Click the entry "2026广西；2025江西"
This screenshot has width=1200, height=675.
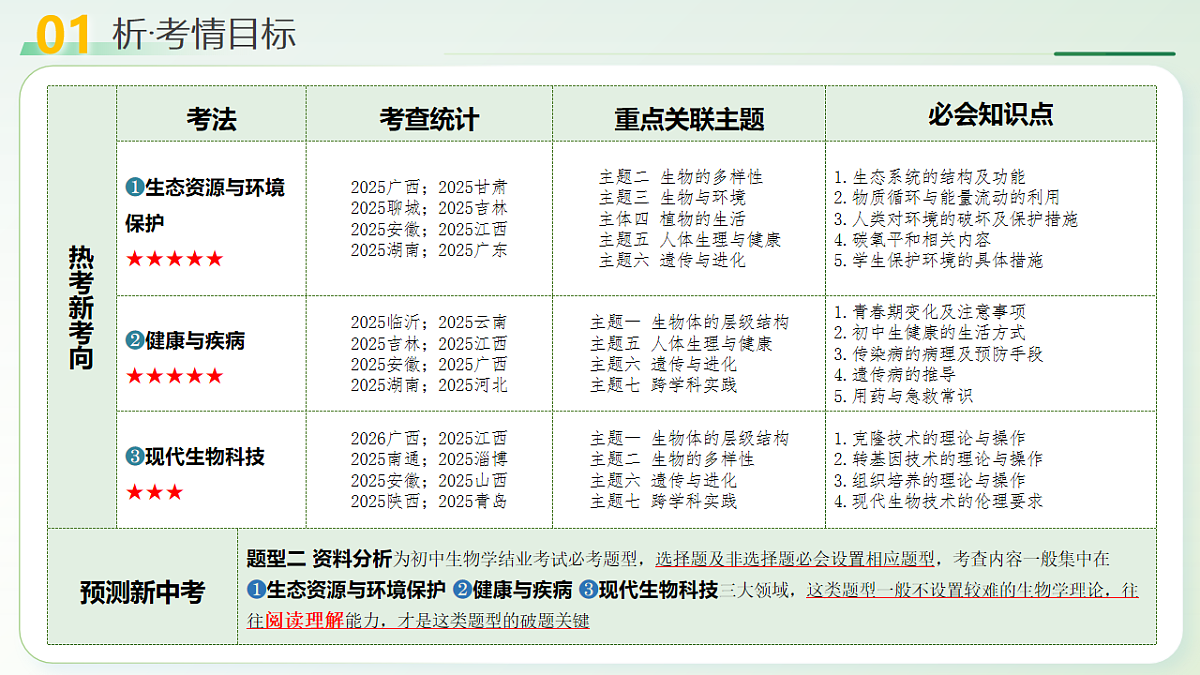[429, 438]
